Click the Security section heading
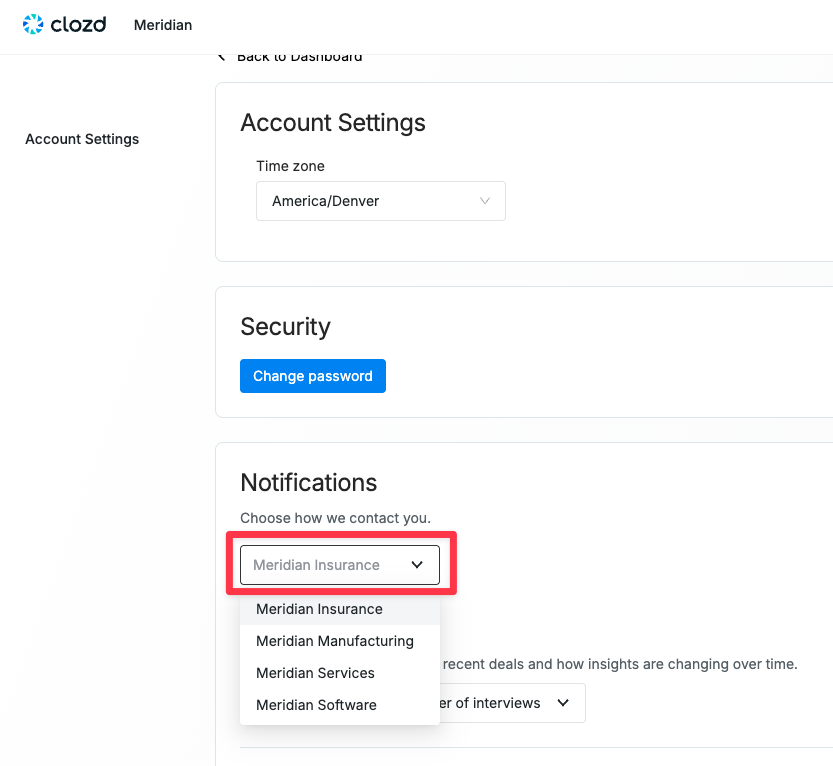This screenshot has height=766, width=833. pyautogui.click(x=285, y=327)
